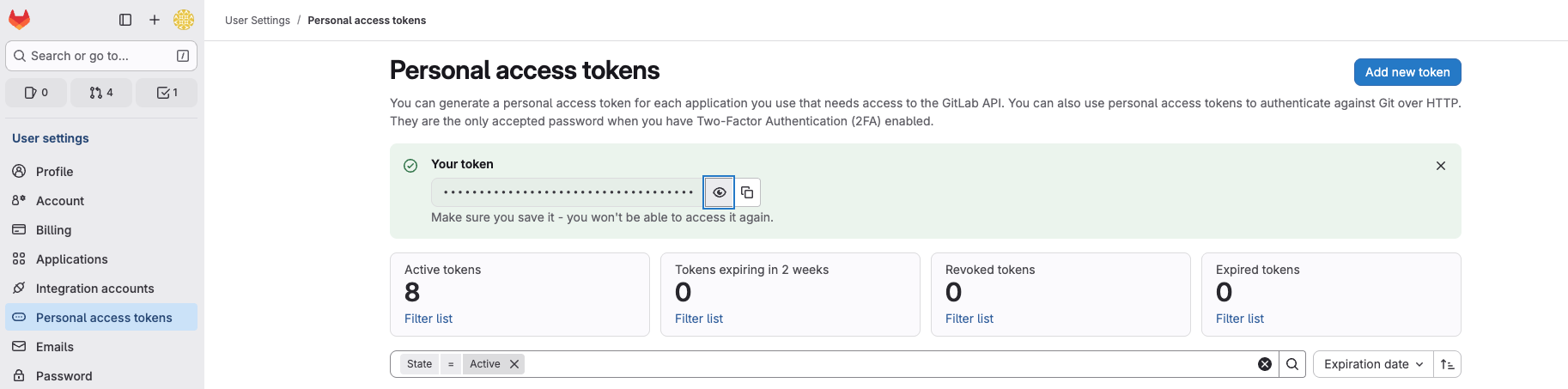Open to-do list counter showing 1
Viewport: 1568px width, 389px height.
tap(167, 93)
